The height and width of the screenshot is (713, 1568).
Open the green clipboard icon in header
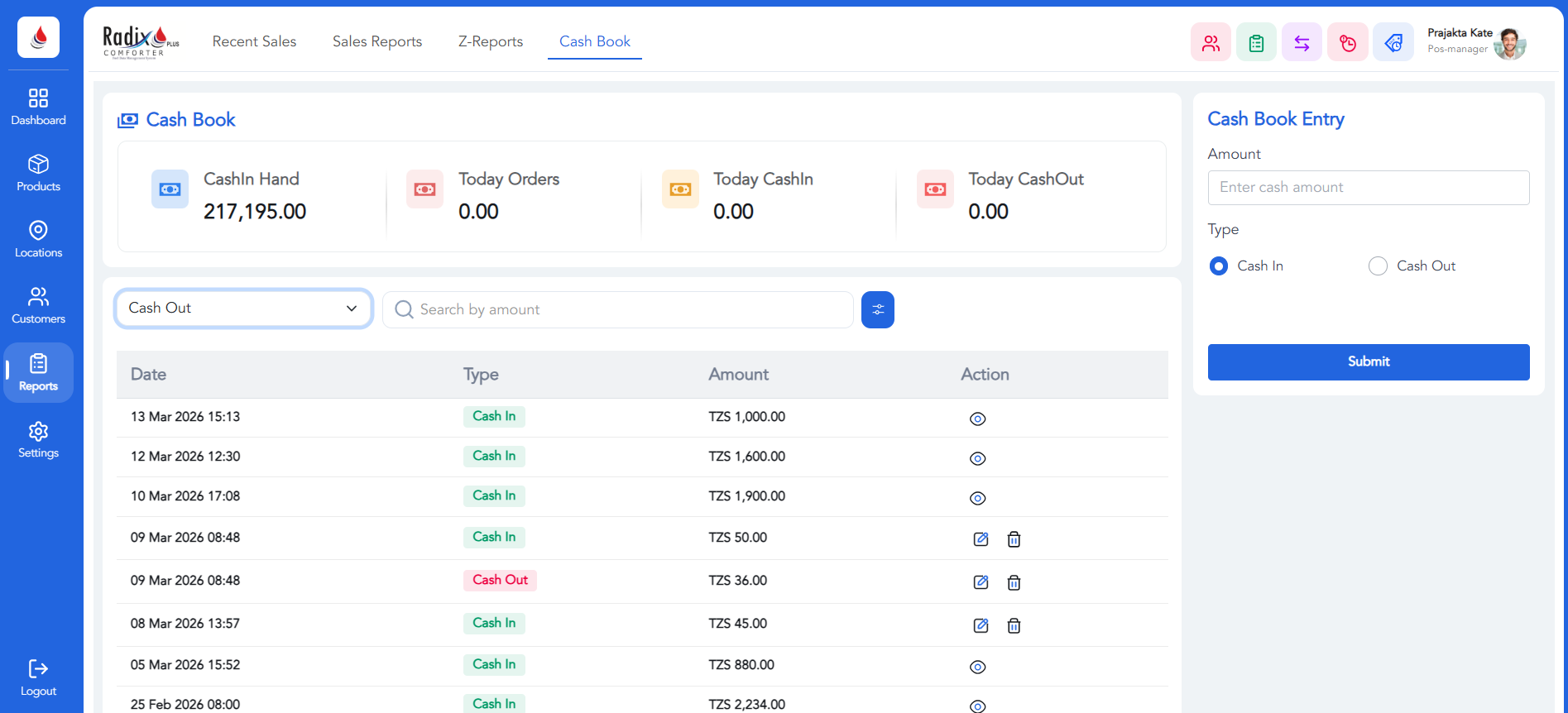pyautogui.click(x=1256, y=43)
